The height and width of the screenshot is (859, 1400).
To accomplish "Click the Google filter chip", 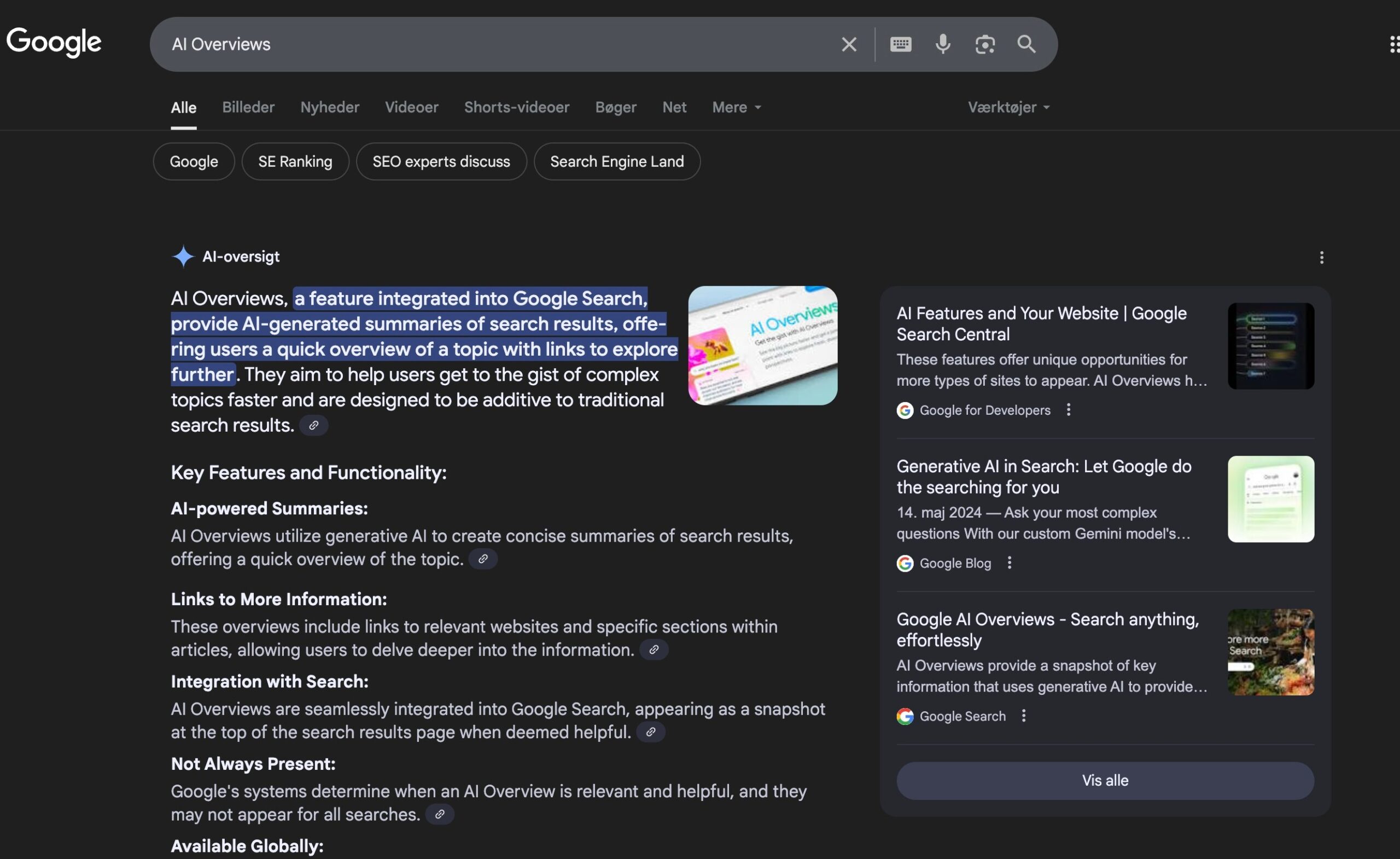I will [194, 161].
